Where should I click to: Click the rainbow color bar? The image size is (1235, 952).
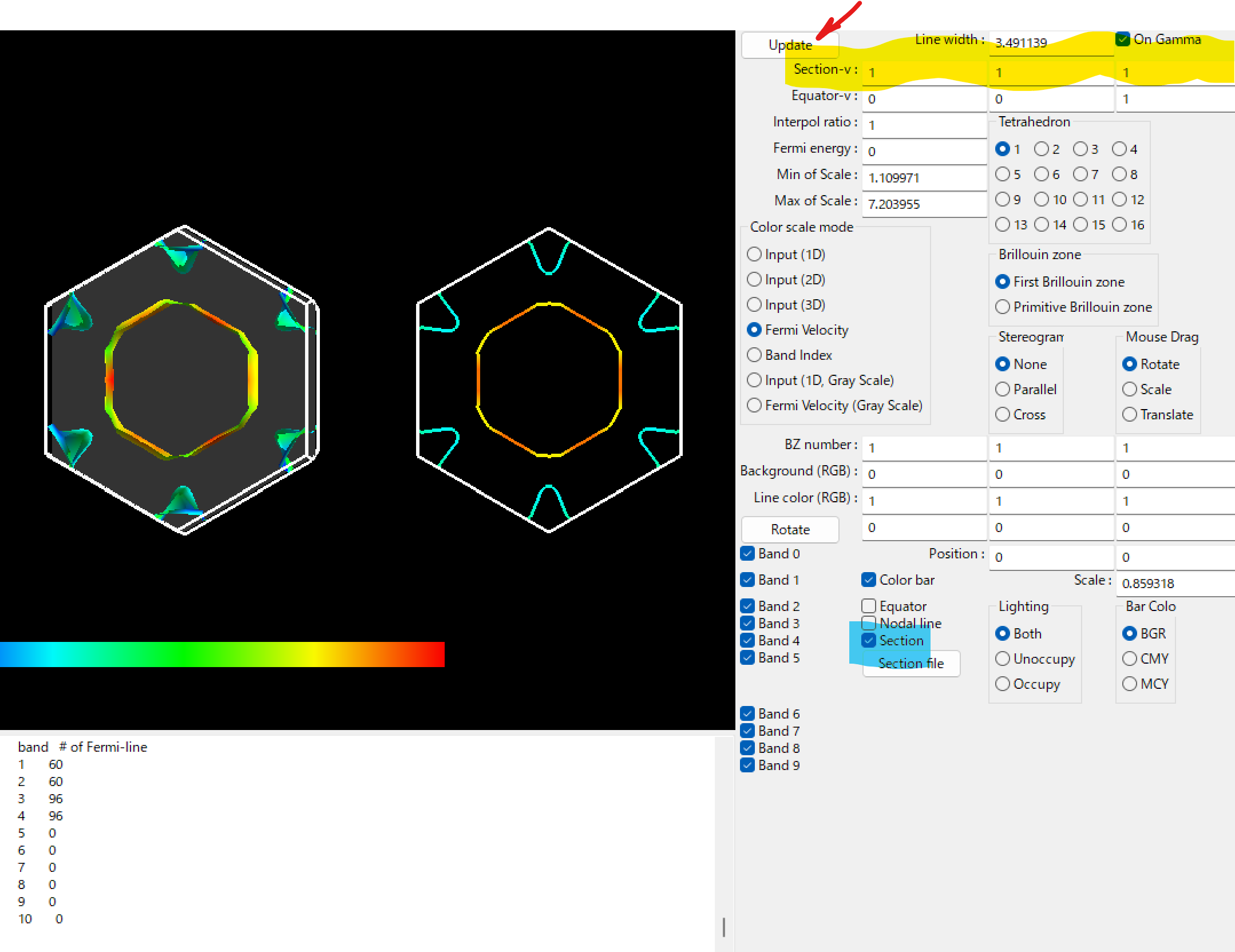click(x=222, y=654)
